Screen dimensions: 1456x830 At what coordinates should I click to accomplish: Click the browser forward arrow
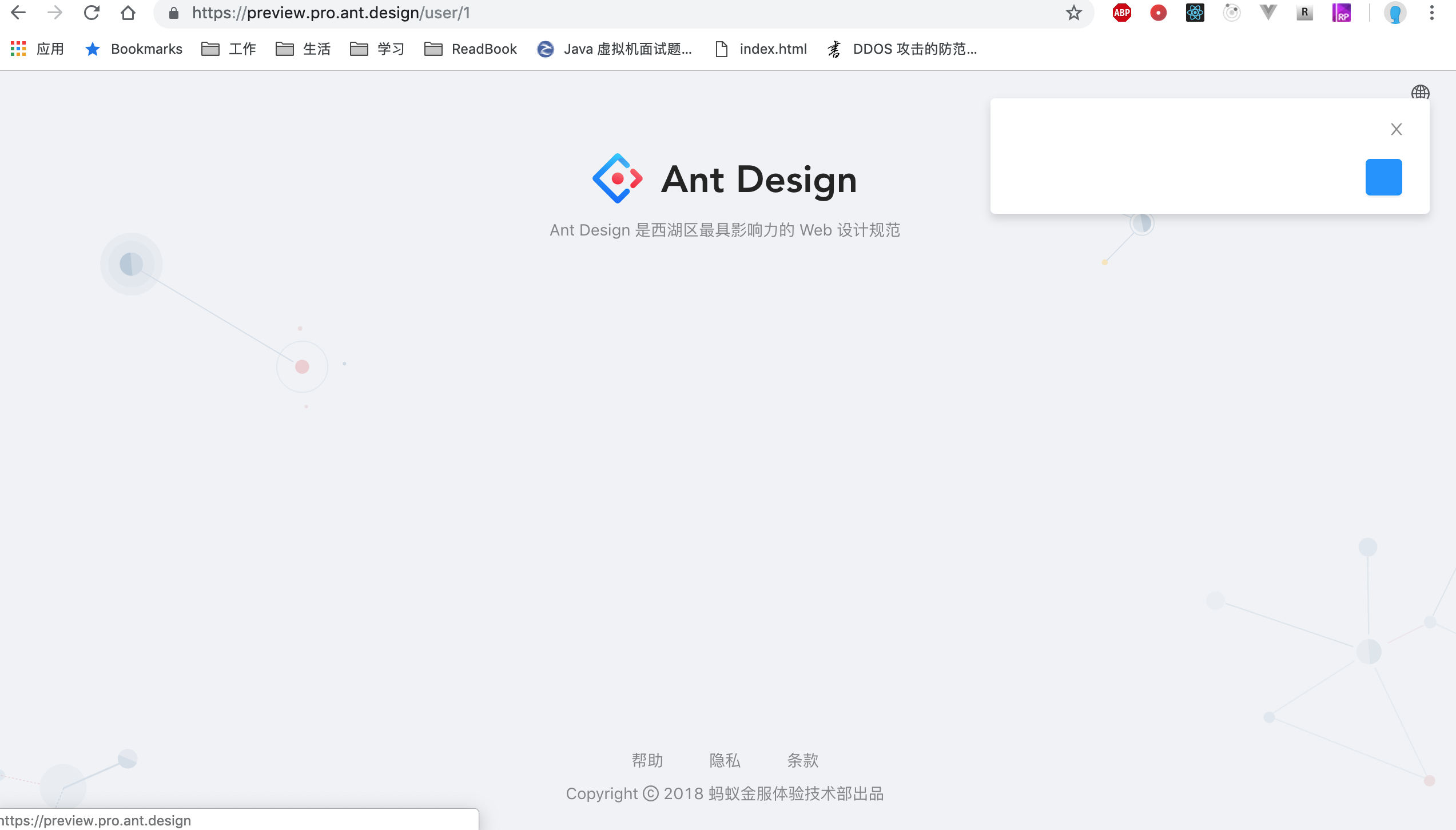tap(55, 13)
